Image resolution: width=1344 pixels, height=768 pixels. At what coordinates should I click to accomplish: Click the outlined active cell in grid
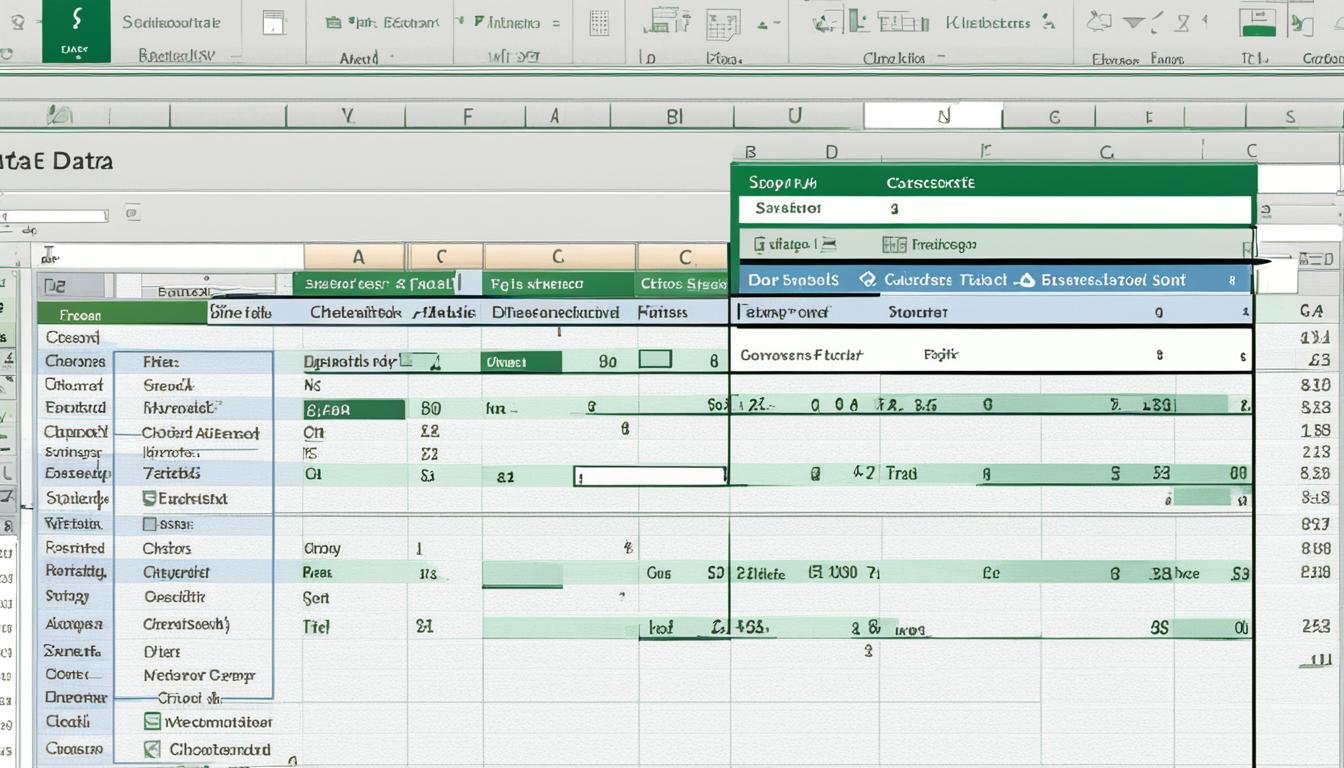tap(650, 476)
